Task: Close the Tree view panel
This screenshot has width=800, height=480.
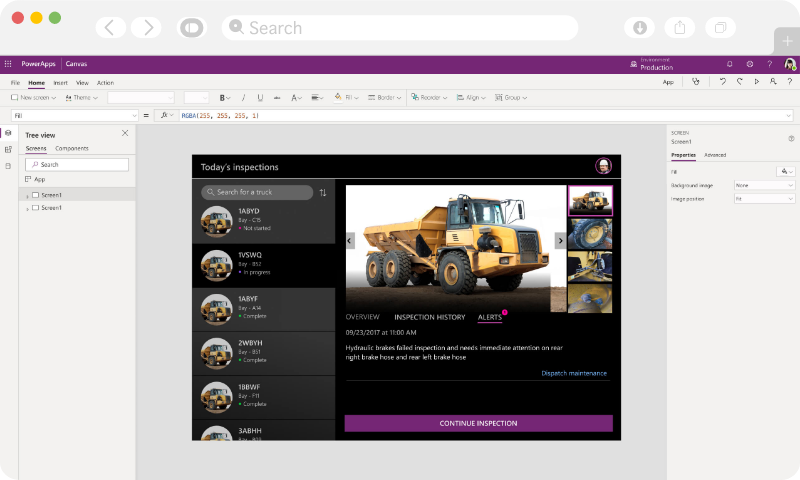Action: point(125,133)
